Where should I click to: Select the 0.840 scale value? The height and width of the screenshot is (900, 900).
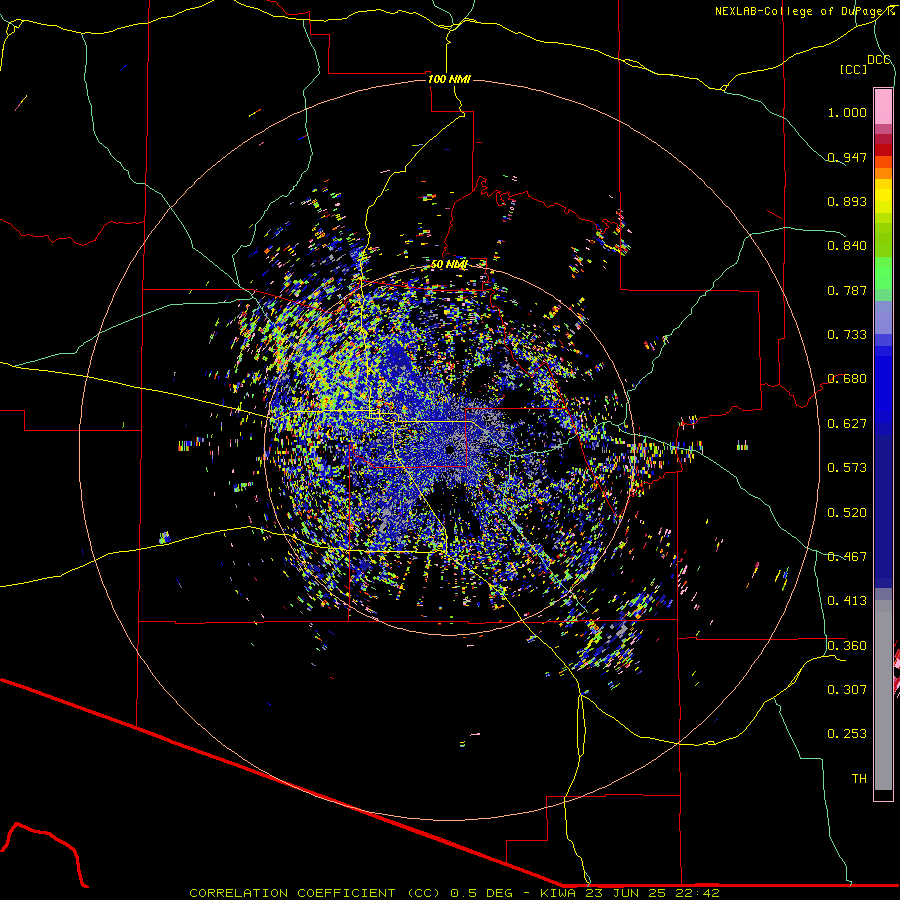847,246
